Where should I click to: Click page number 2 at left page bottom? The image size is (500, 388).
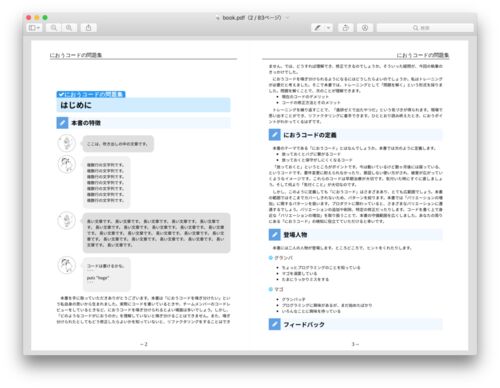tap(144, 344)
